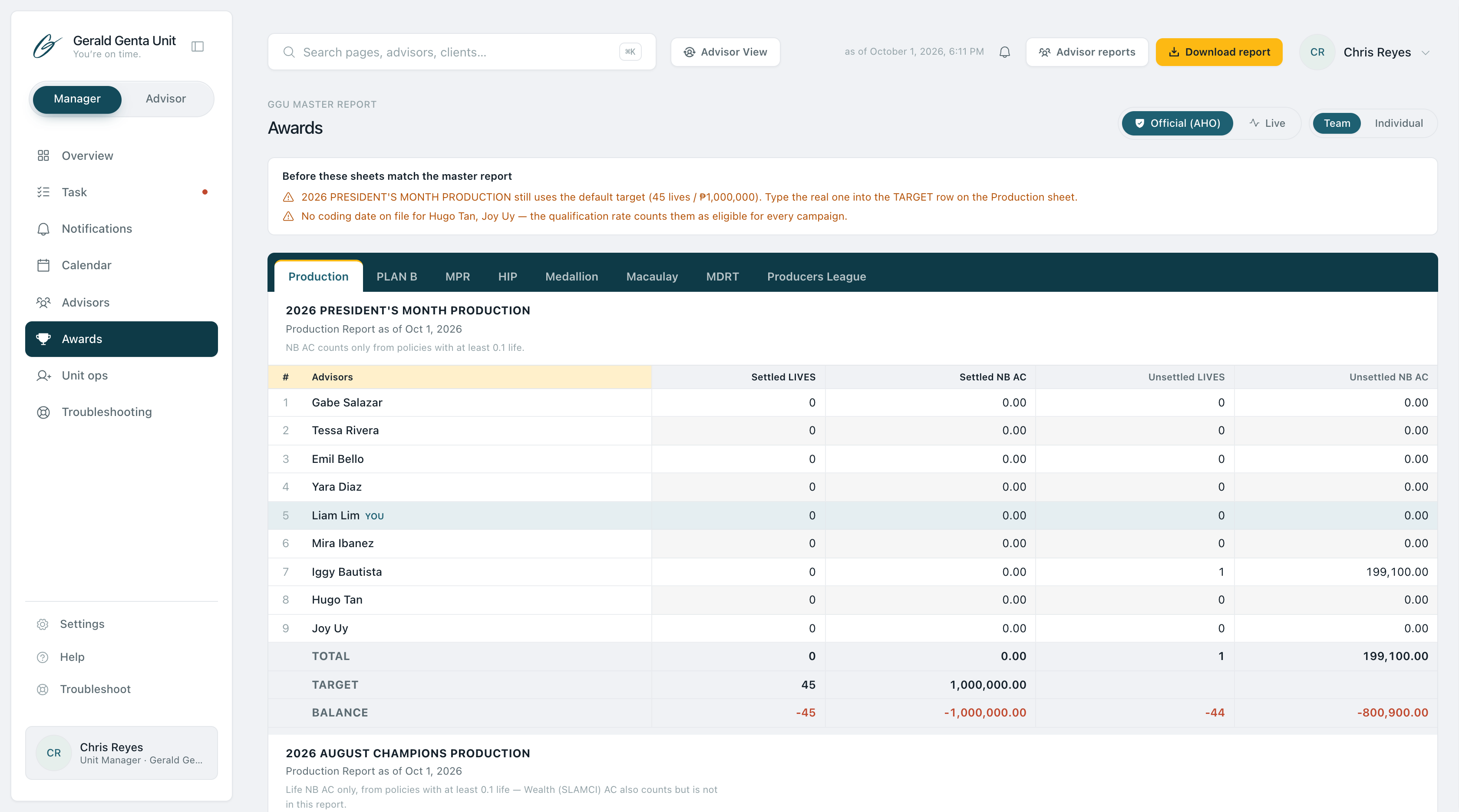This screenshot has width=1459, height=812.
Task: Click Iggy Bautista advisor row name
Action: (x=347, y=572)
